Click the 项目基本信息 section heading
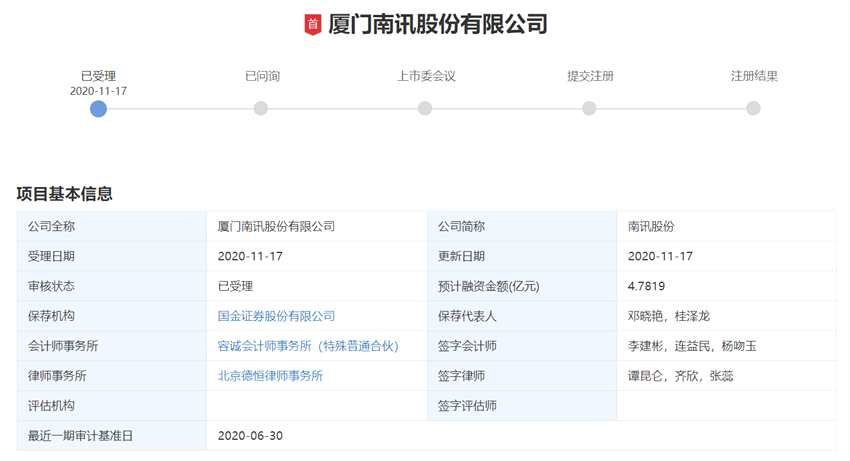Screen dimensions: 850x461 [65, 194]
